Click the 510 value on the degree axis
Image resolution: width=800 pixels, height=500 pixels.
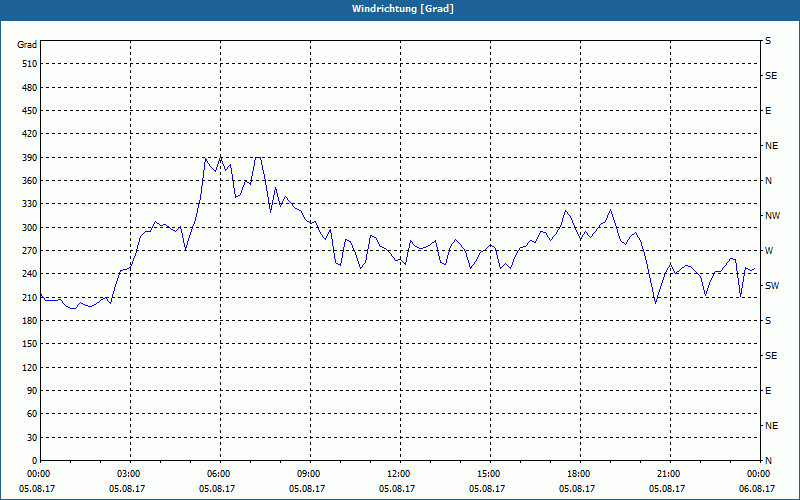[30, 64]
